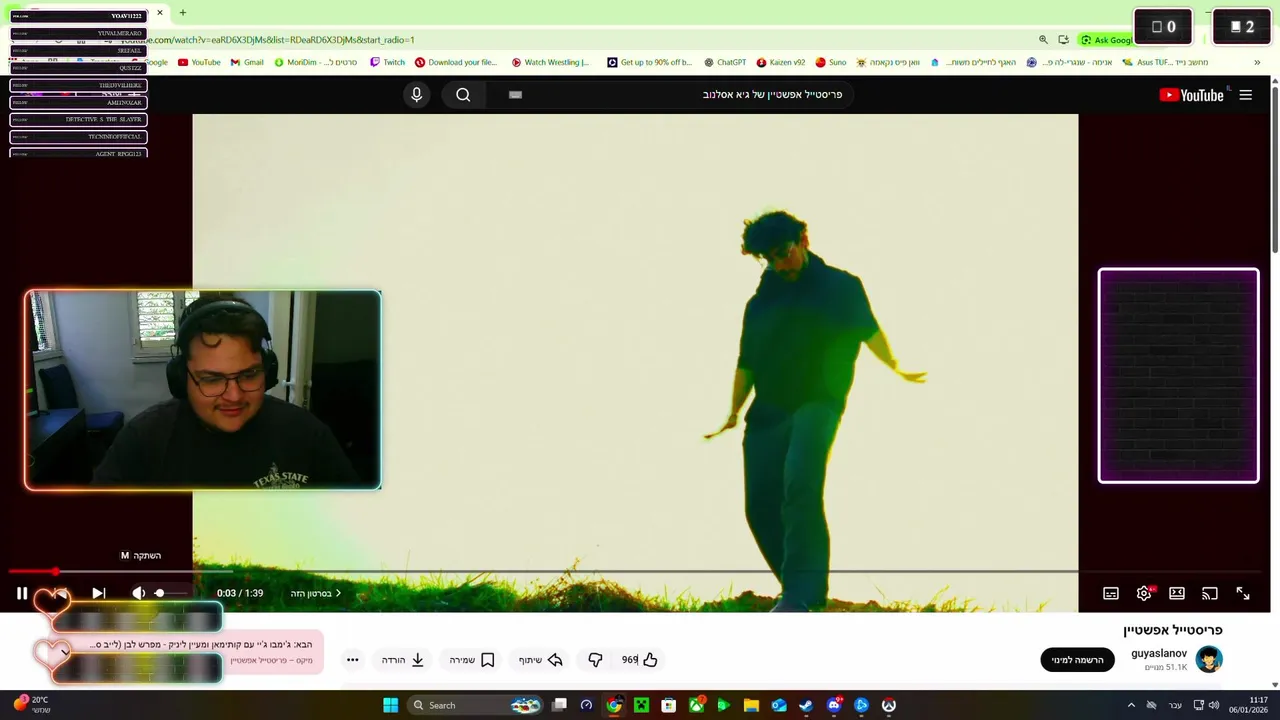Enter full screen mode

tap(1243, 593)
